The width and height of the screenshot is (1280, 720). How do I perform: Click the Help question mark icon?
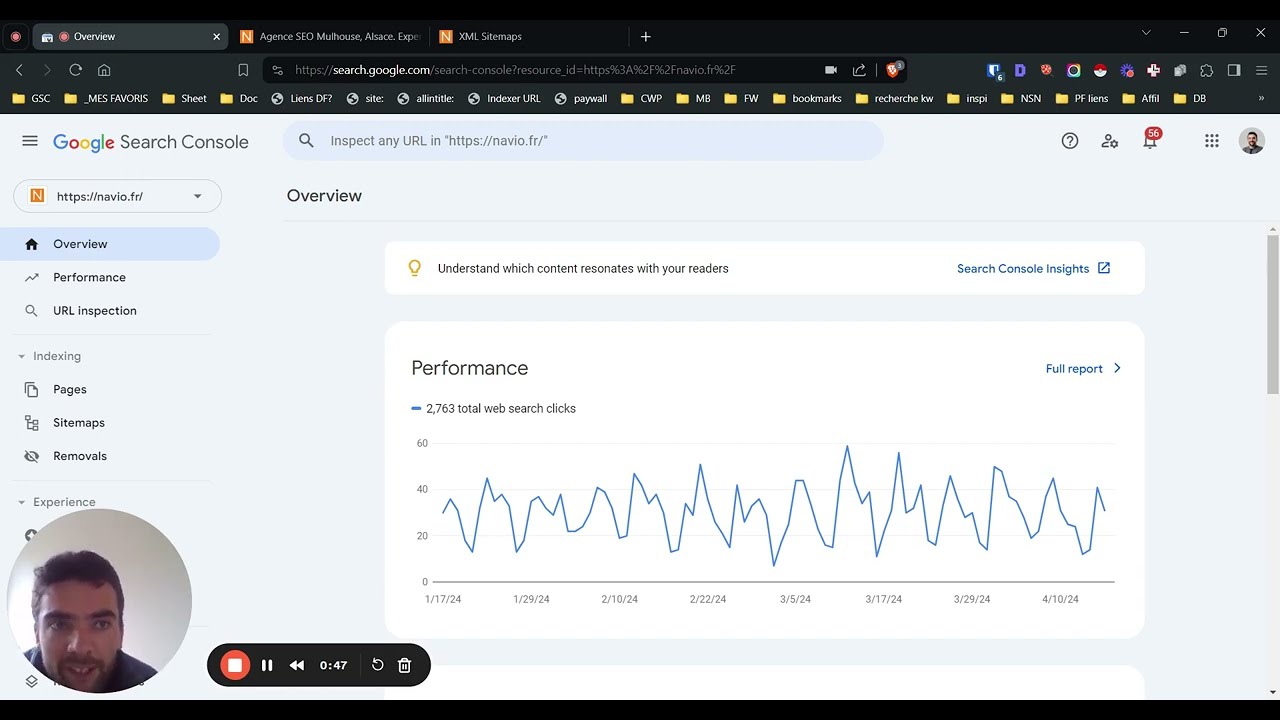click(1070, 141)
